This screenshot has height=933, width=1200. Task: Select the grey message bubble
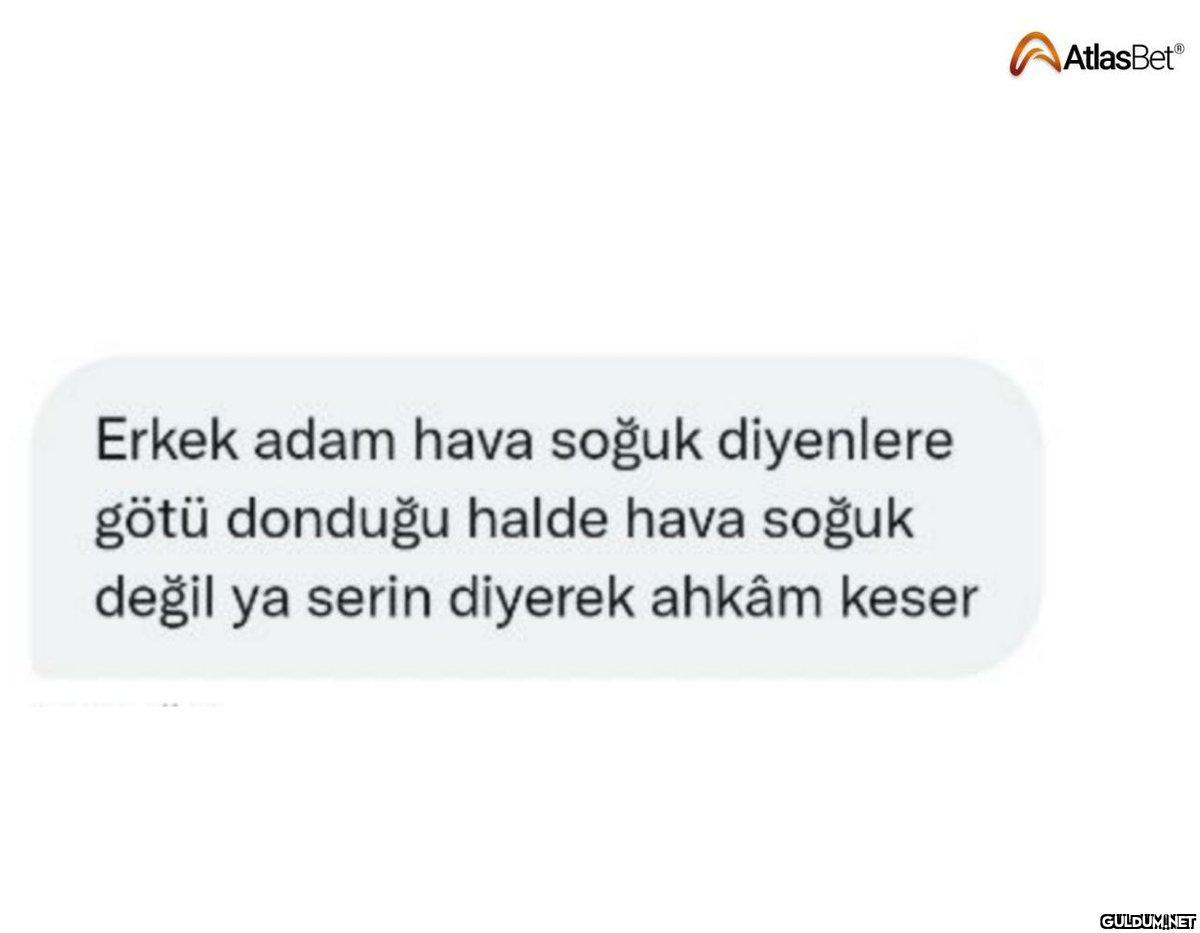530,520
